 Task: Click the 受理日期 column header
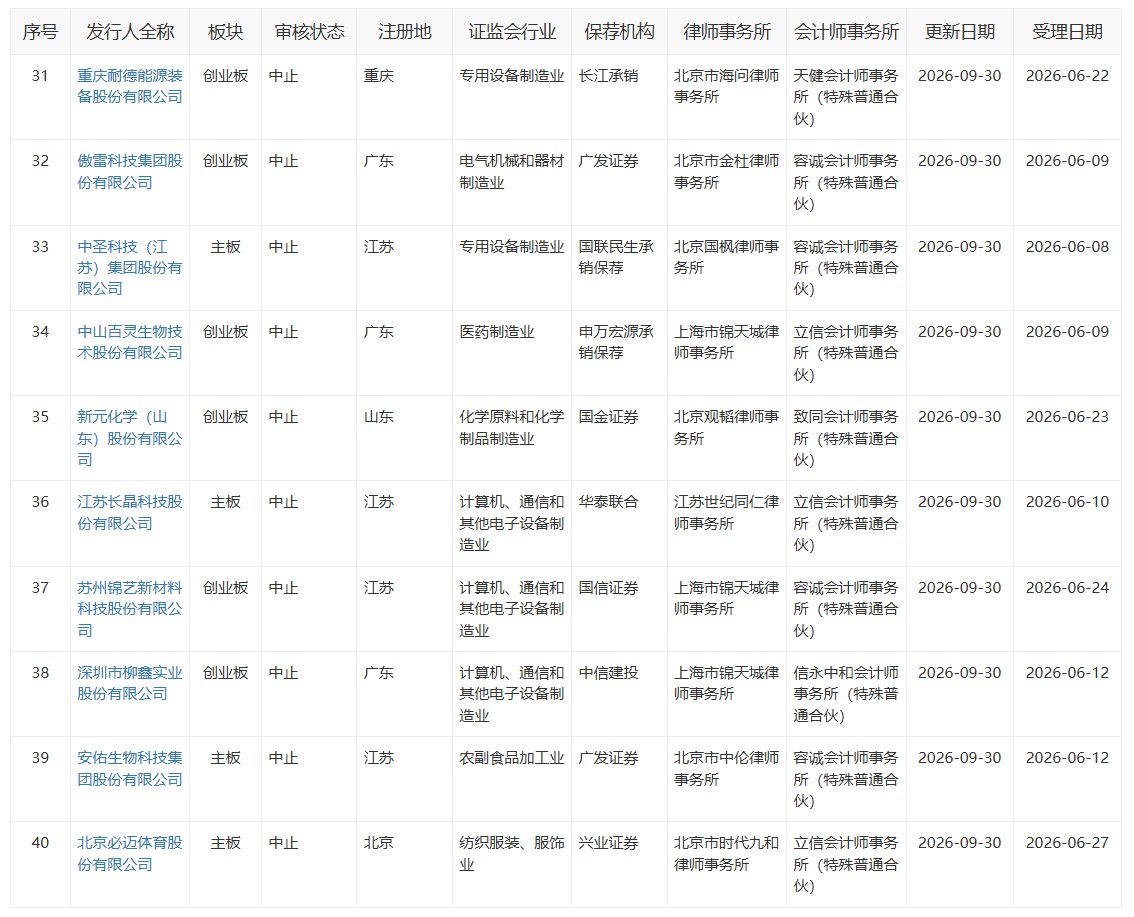coord(1067,32)
